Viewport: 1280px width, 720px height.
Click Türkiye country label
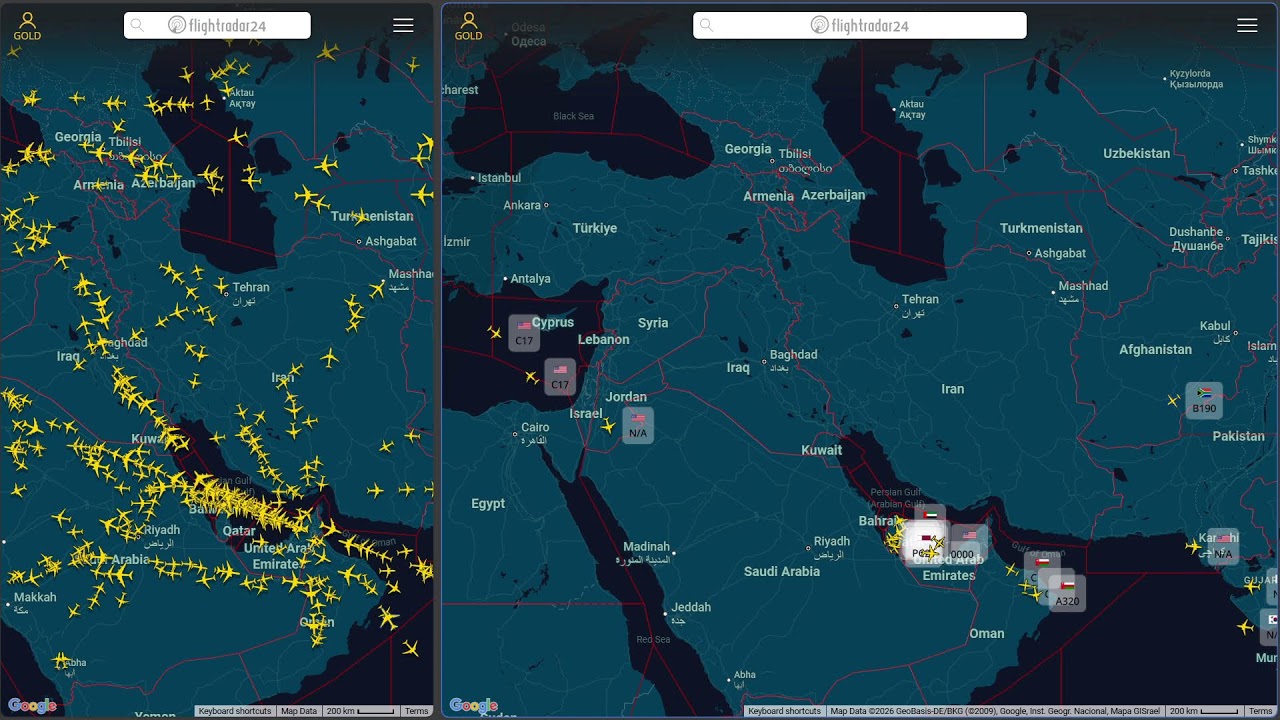[595, 229]
